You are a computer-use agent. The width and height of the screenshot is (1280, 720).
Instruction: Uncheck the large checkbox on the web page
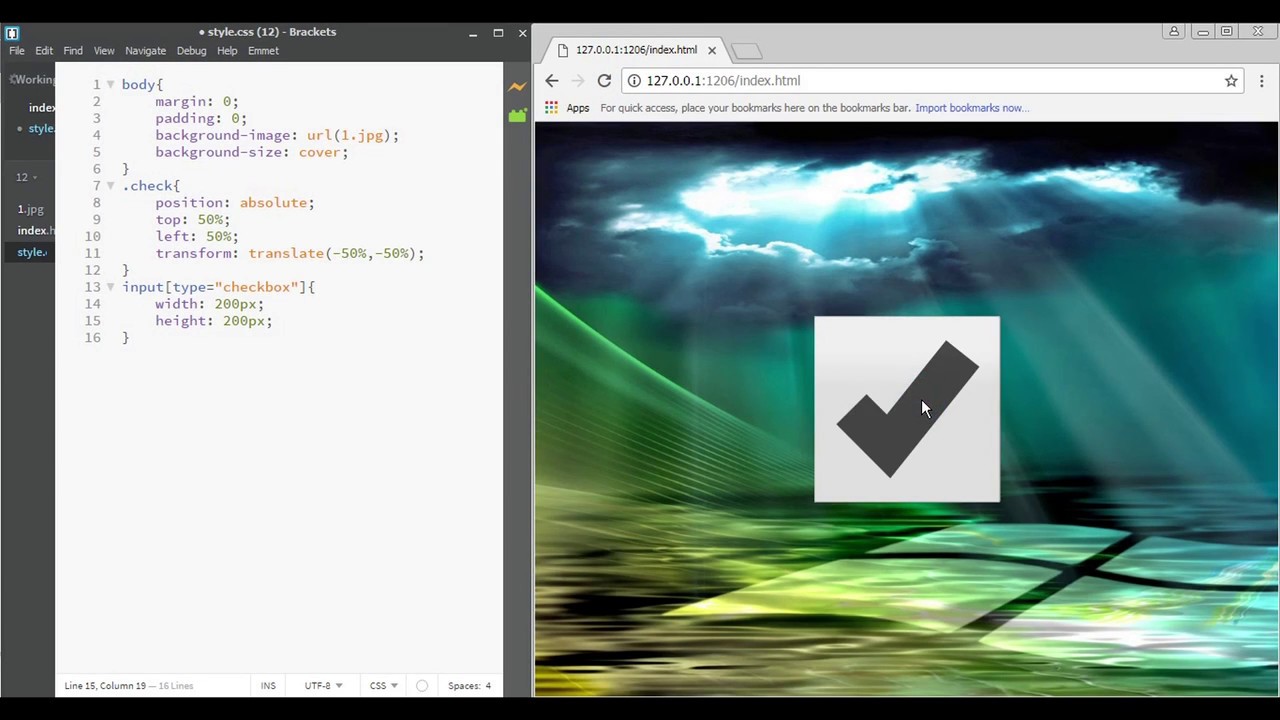907,409
